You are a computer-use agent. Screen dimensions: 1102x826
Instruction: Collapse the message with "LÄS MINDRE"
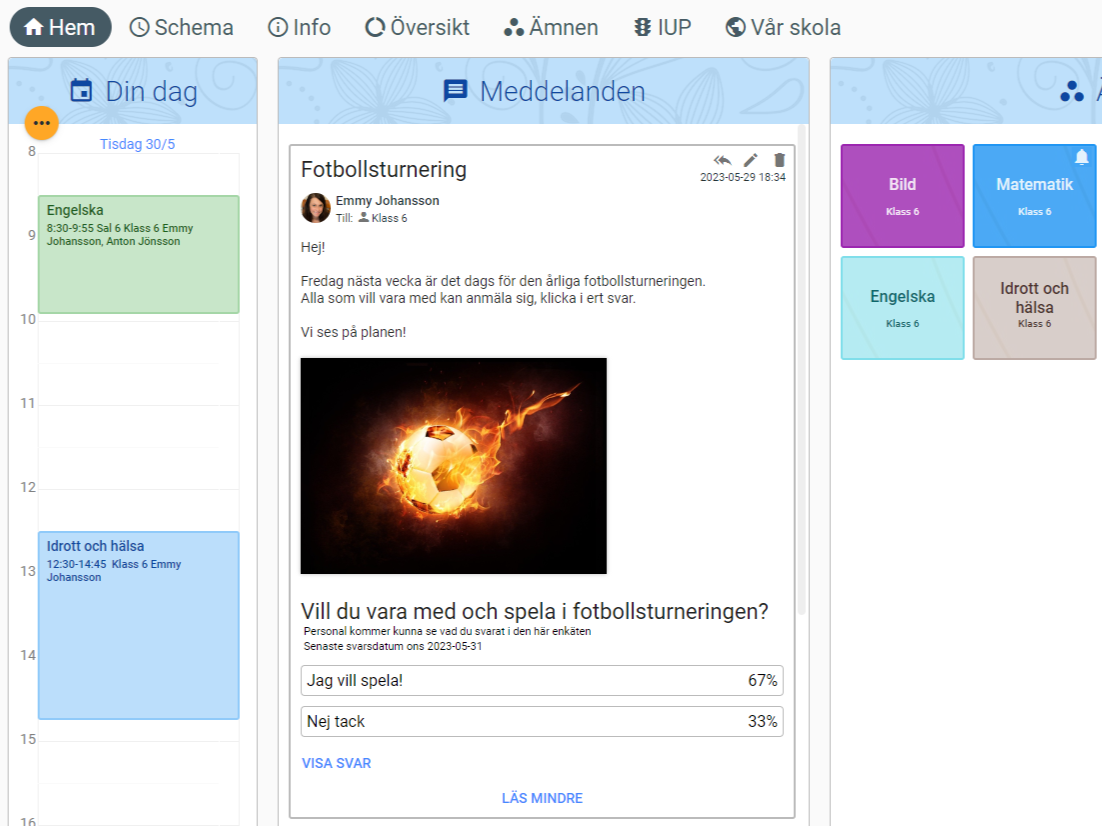pos(542,798)
